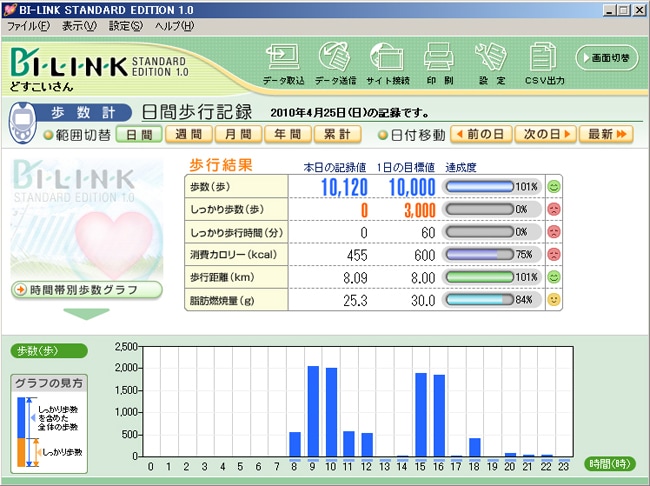650x486 pixels.
Task: Switch to the 累計 cumulative range
Action: tap(337, 134)
